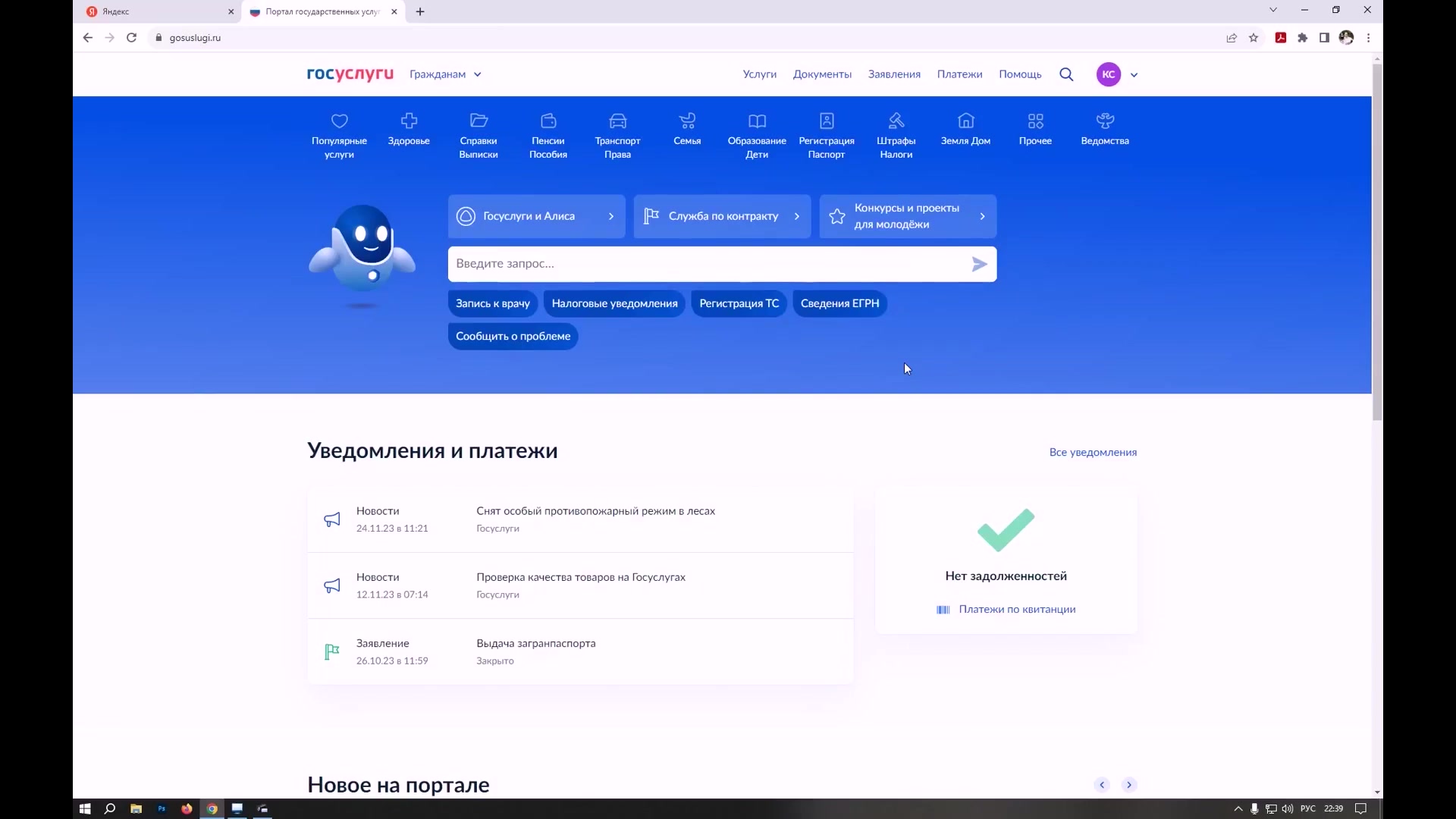Open Windows Start menu

point(85,809)
